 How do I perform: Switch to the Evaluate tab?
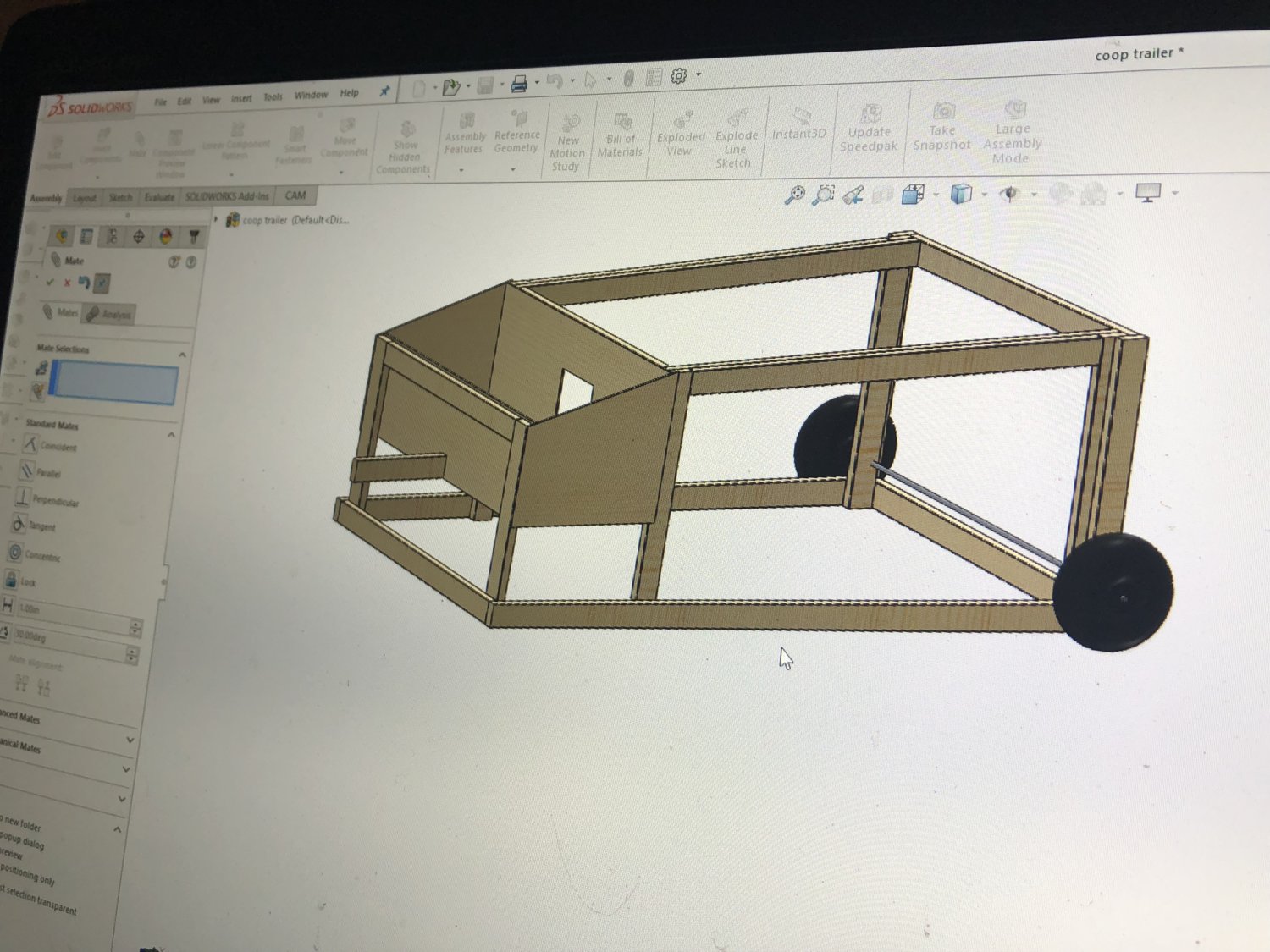pyautogui.click(x=159, y=197)
